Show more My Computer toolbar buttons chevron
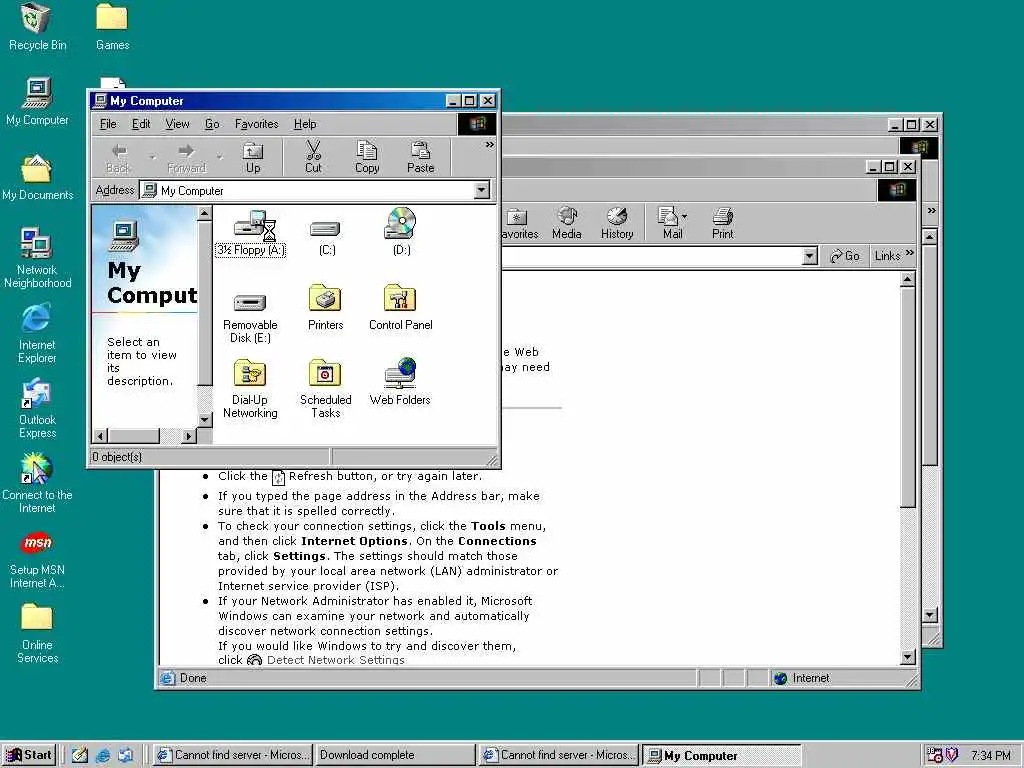Image resolution: width=1024 pixels, height=768 pixels. [x=489, y=145]
